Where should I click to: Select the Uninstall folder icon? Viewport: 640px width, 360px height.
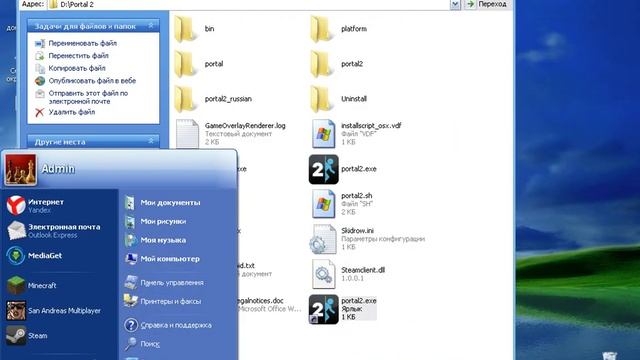click(322, 99)
